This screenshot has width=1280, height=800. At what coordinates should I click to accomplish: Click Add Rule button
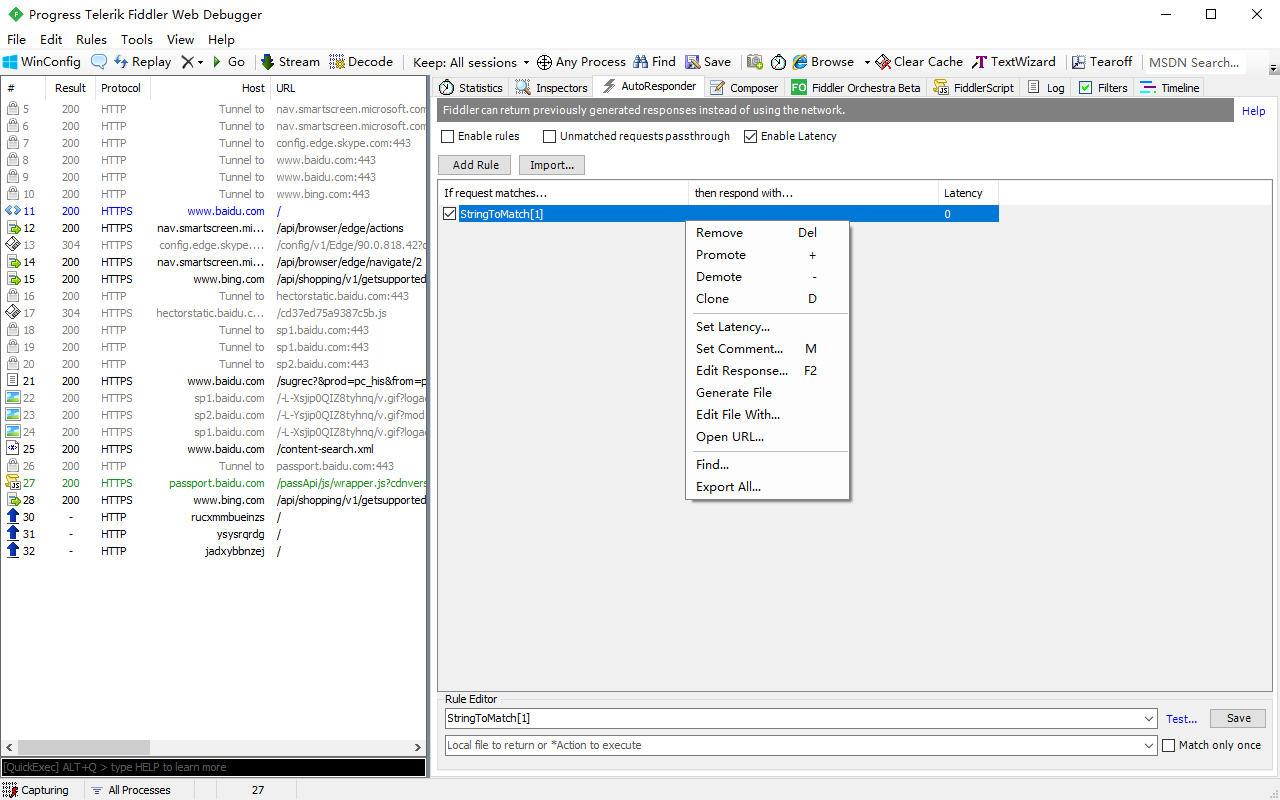[475, 165]
